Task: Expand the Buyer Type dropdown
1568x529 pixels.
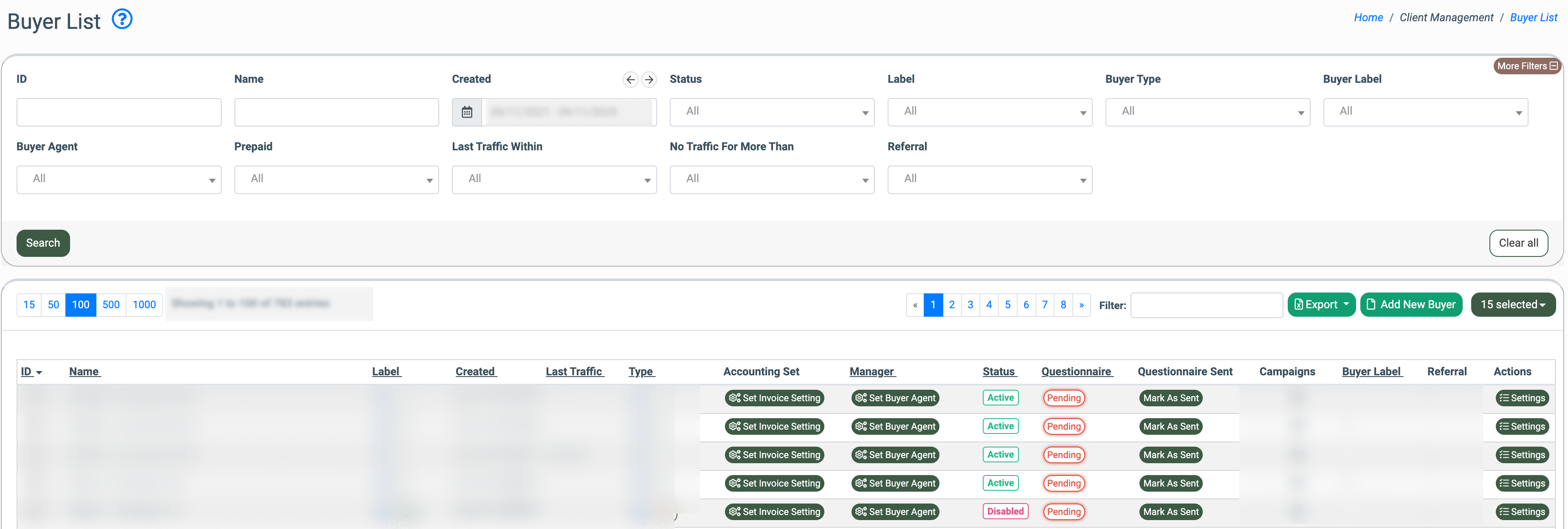Action: tap(1207, 112)
